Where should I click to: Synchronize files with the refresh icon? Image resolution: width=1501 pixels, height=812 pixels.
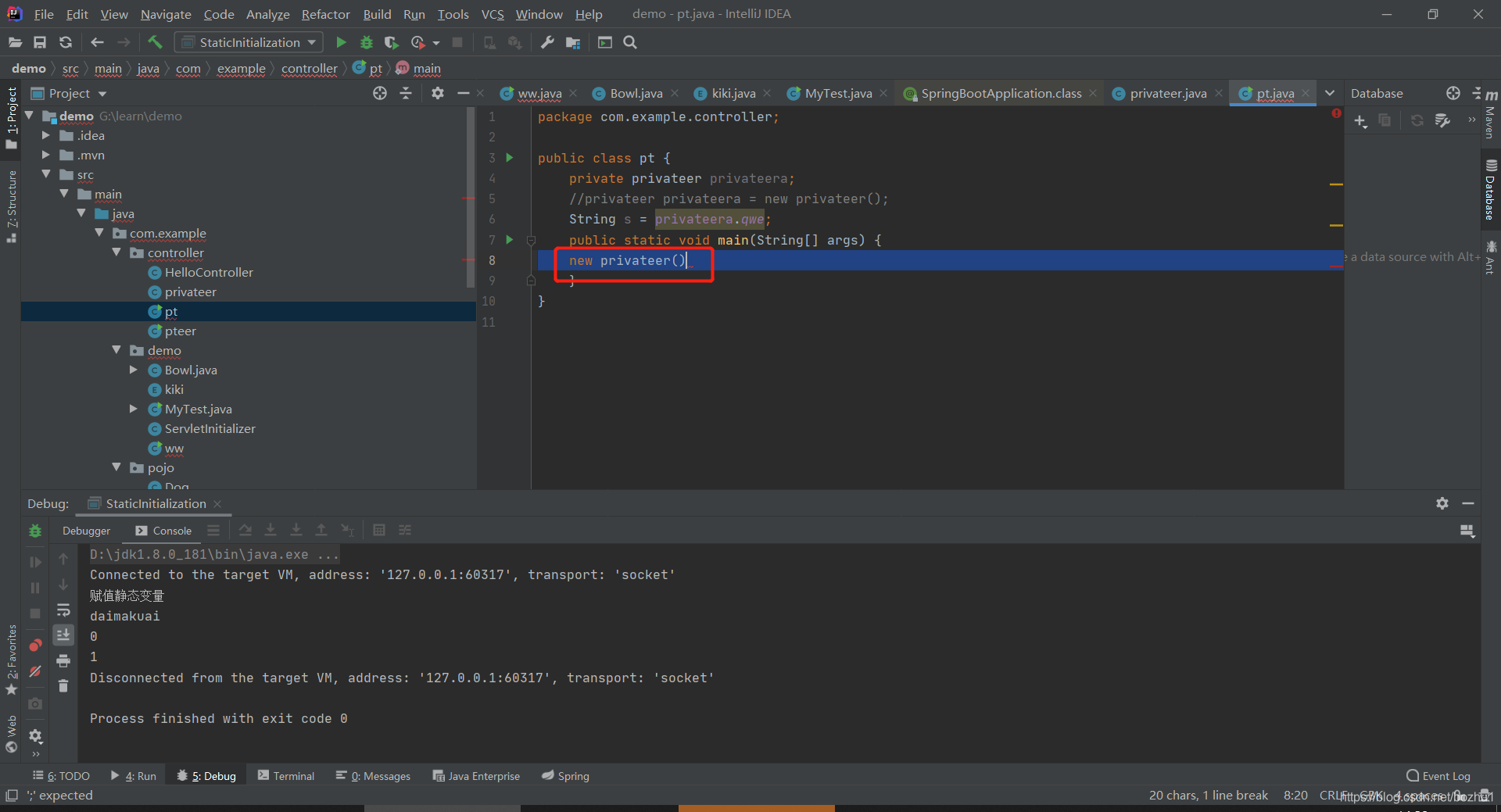click(66, 42)
